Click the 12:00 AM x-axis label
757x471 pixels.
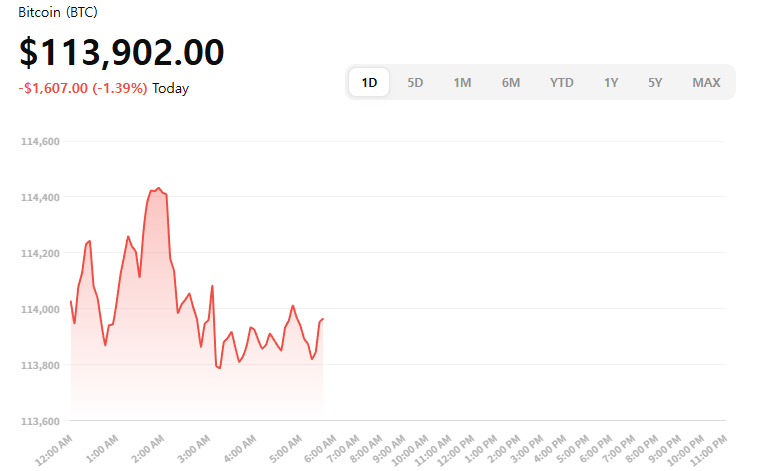click(53, 449)
